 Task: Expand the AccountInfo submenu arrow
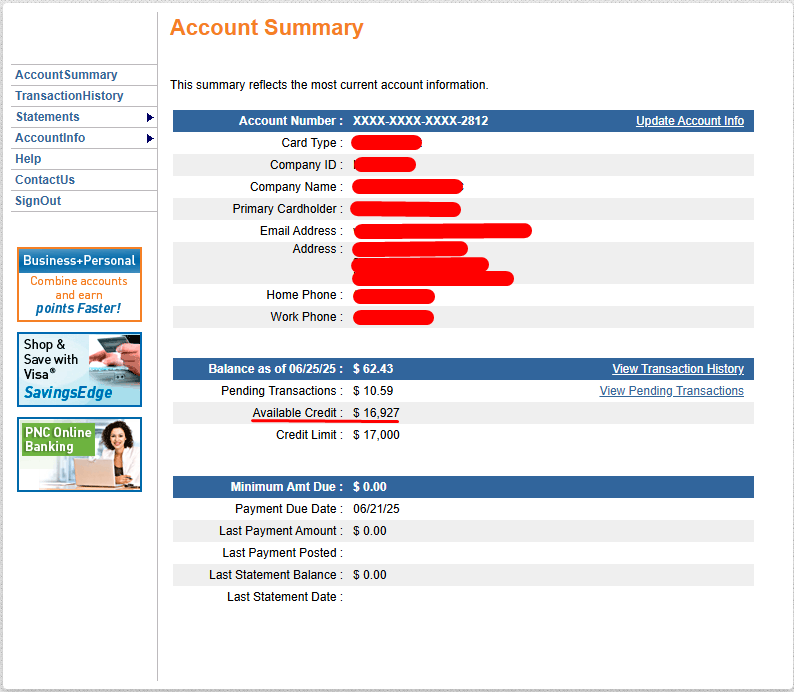point(150,138)
